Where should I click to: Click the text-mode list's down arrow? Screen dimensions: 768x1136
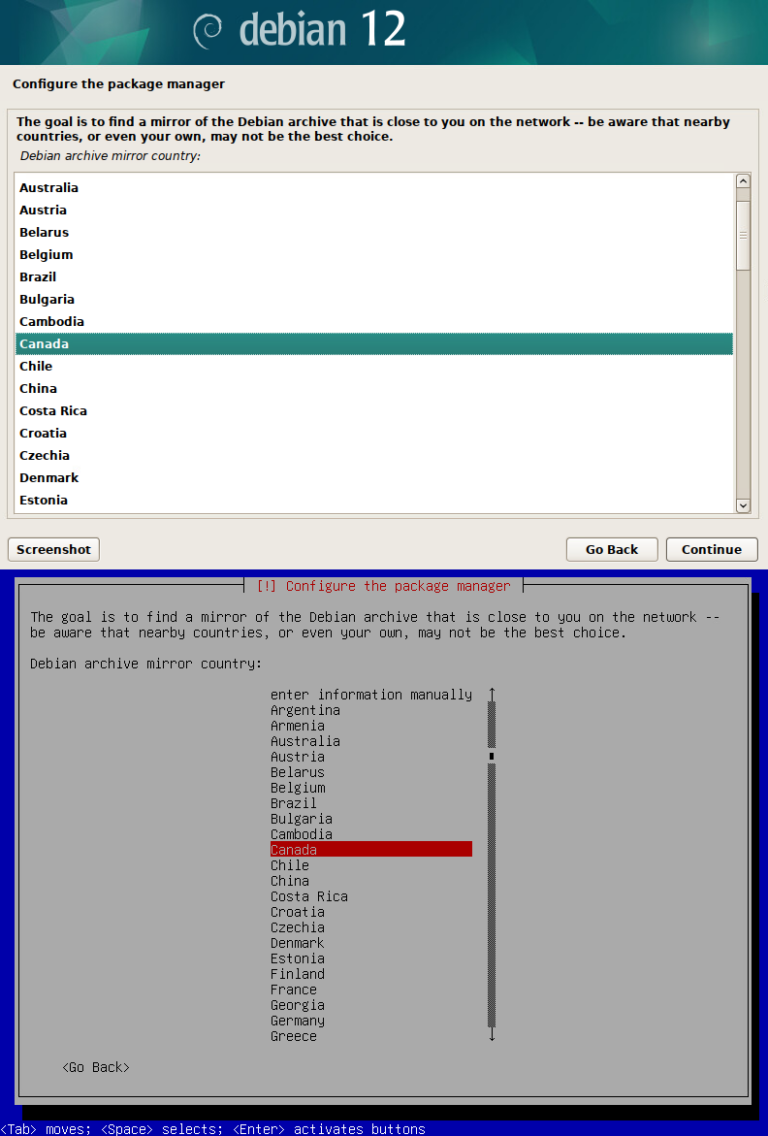coord(491,1036)
